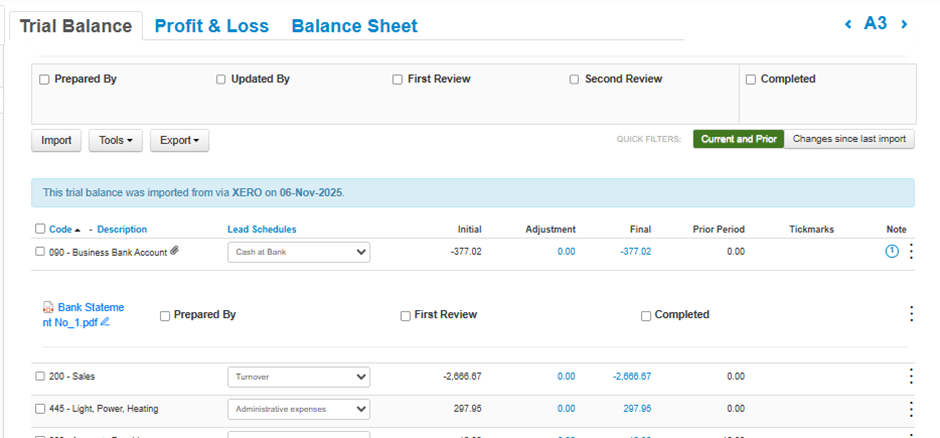The height and width of the screenshot is (438, 940).
Task: Open the note icon on the Business Bank Account row
Action: pyautogui.click(x=892, y=251)
